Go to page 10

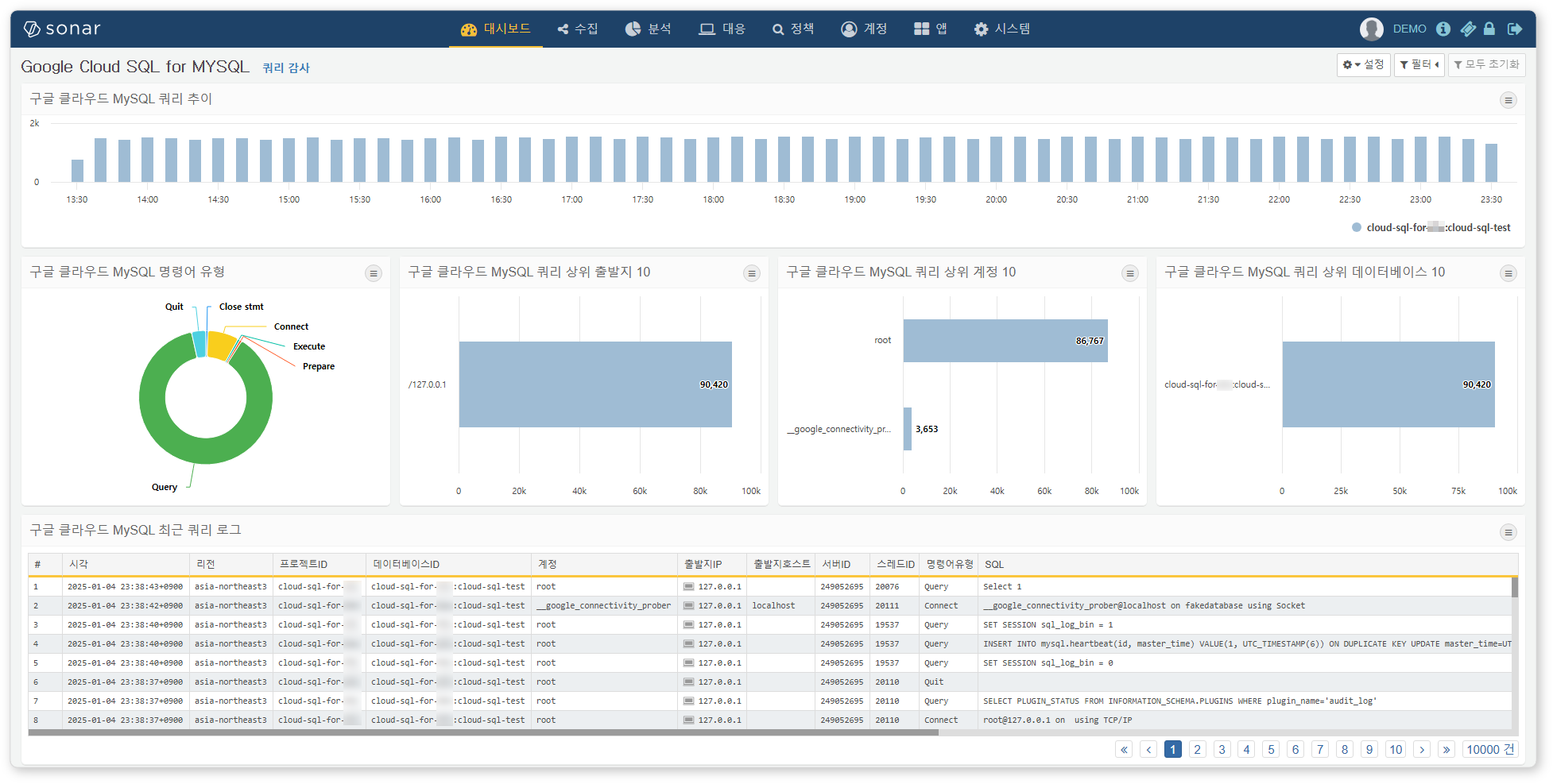click(1396, 750)
